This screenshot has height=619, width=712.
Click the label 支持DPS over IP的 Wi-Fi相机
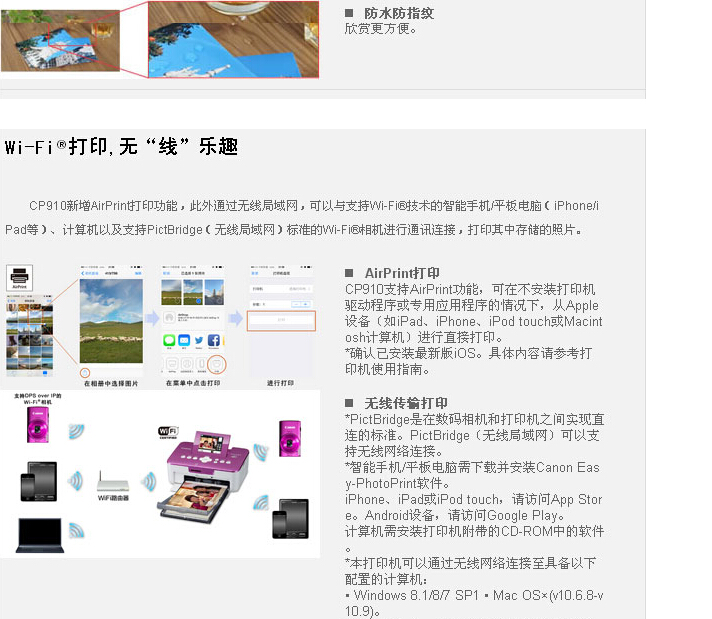38,399
